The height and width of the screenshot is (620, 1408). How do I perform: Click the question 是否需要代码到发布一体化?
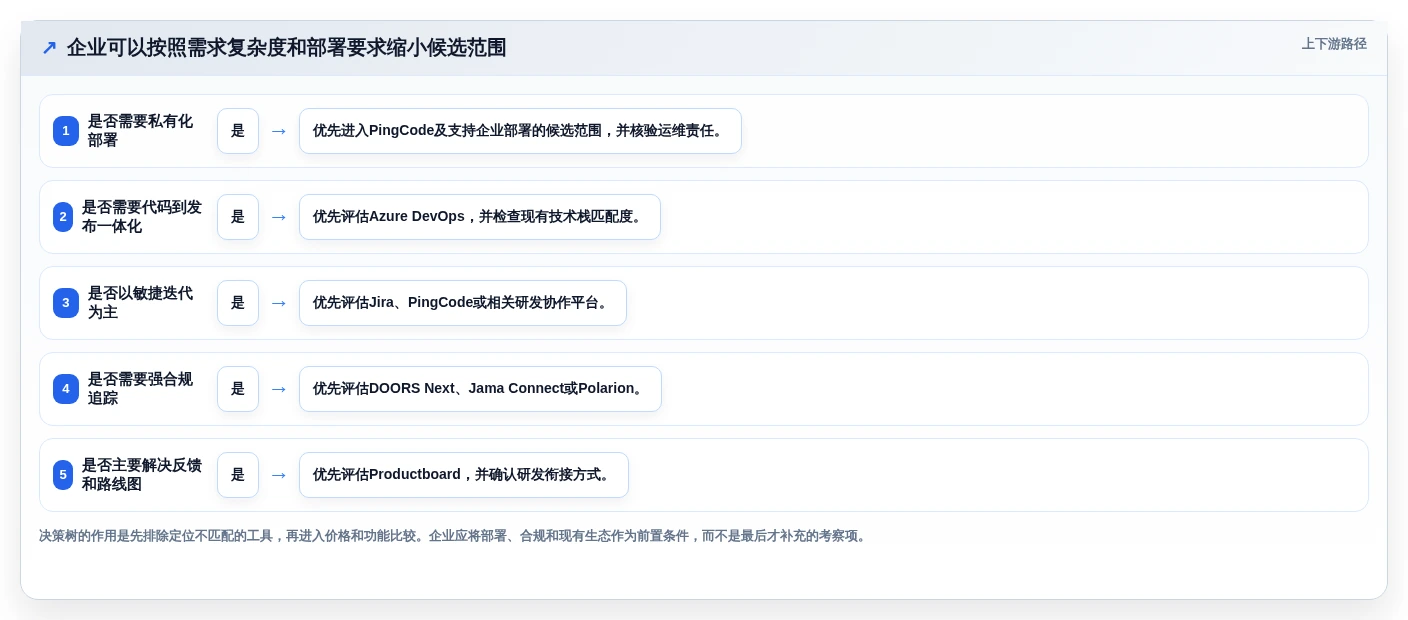coord(141,217)
